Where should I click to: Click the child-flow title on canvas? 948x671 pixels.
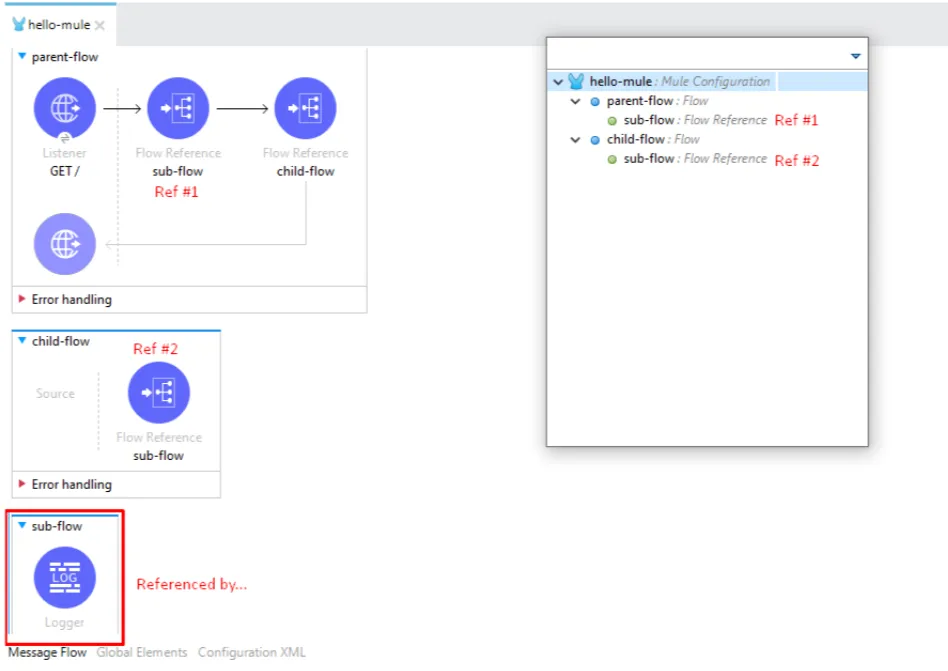[x=60, y=341]
